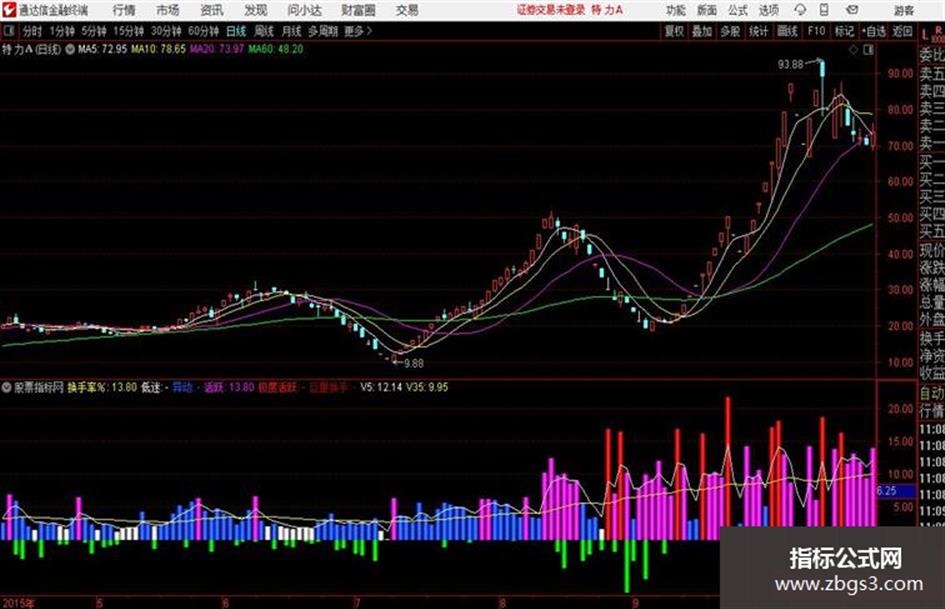The height and width of the screenshot is (609, 945).
Task: Click the 换手率% indicator label
Action: [87, 387]
